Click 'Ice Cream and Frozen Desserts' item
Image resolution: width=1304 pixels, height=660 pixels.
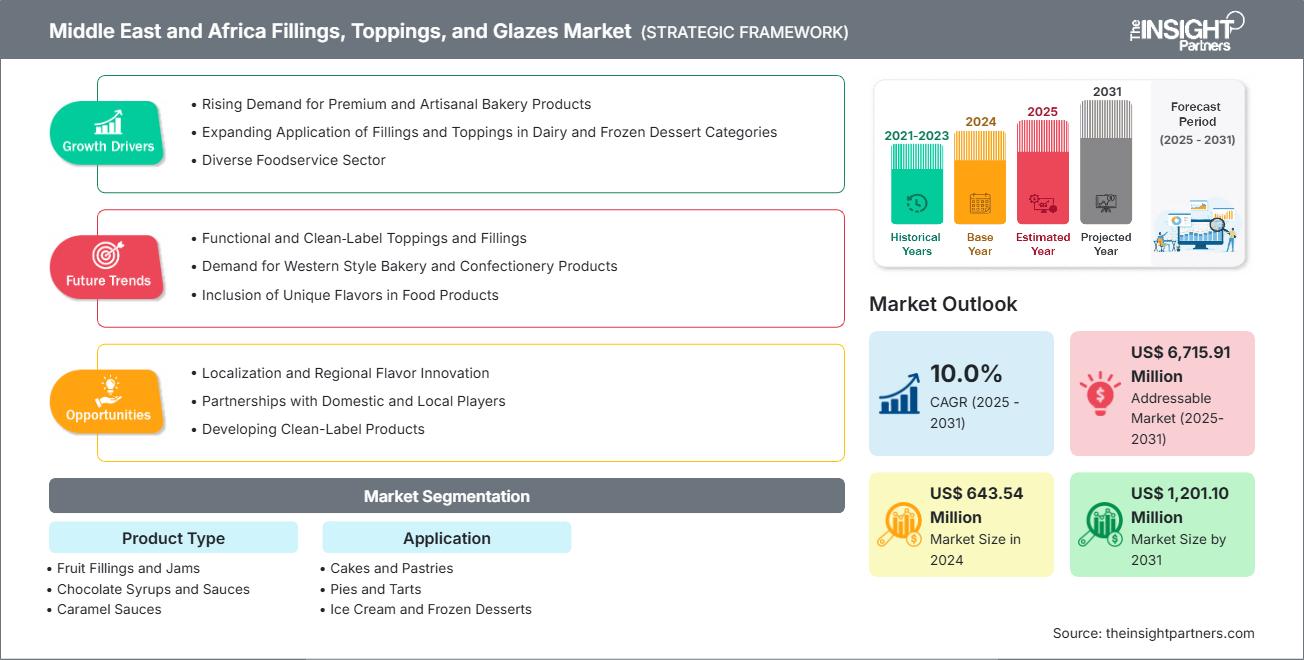[431, 609]
